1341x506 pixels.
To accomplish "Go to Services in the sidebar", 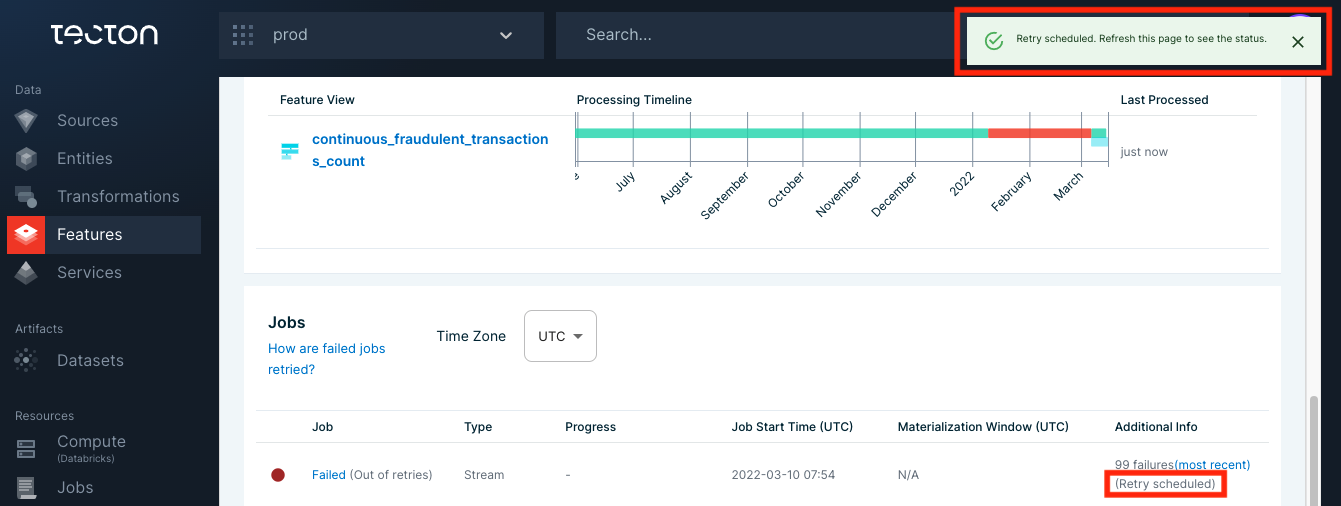I will (x=89, y=273).
